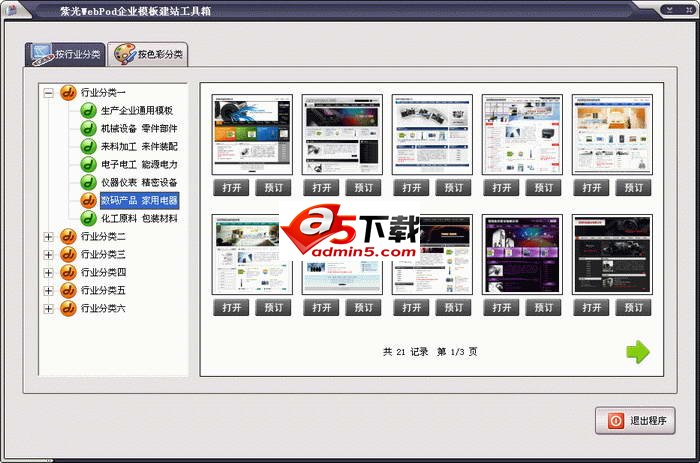The width and height of the screenshot is (700, 463).
Task: Click the orange icon beside 行业分类三
Action: [68, 254]
